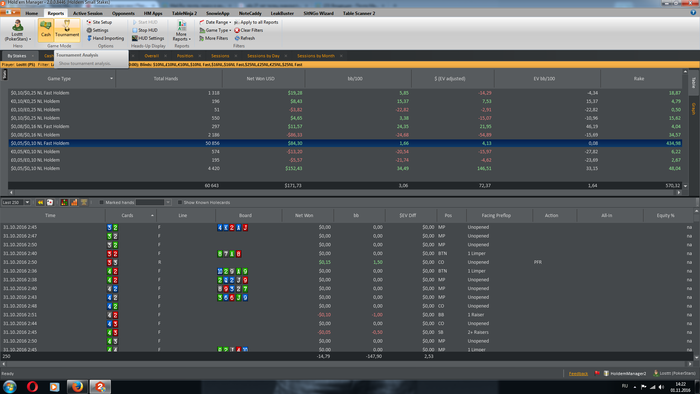
Task: Open the Game Type filter dropdown
Action: pos(215,30)
